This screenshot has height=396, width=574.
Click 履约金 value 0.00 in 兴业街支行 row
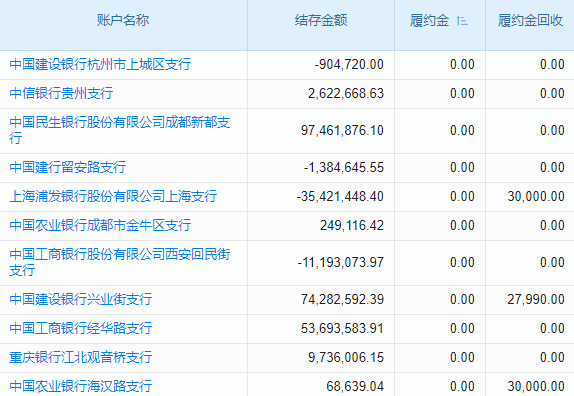[462, 299]
